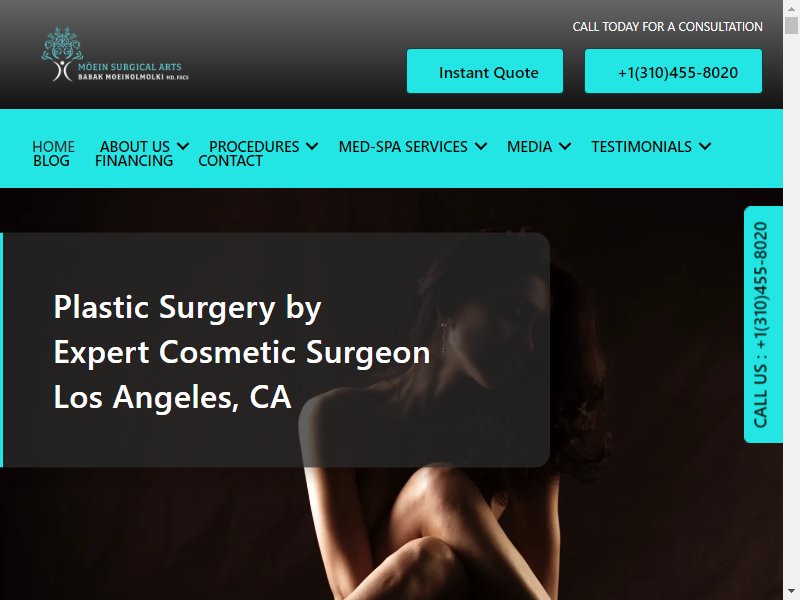
Task: Click the scrollbar down arrow
Action: pyautogui.click(x=791, y=592)
